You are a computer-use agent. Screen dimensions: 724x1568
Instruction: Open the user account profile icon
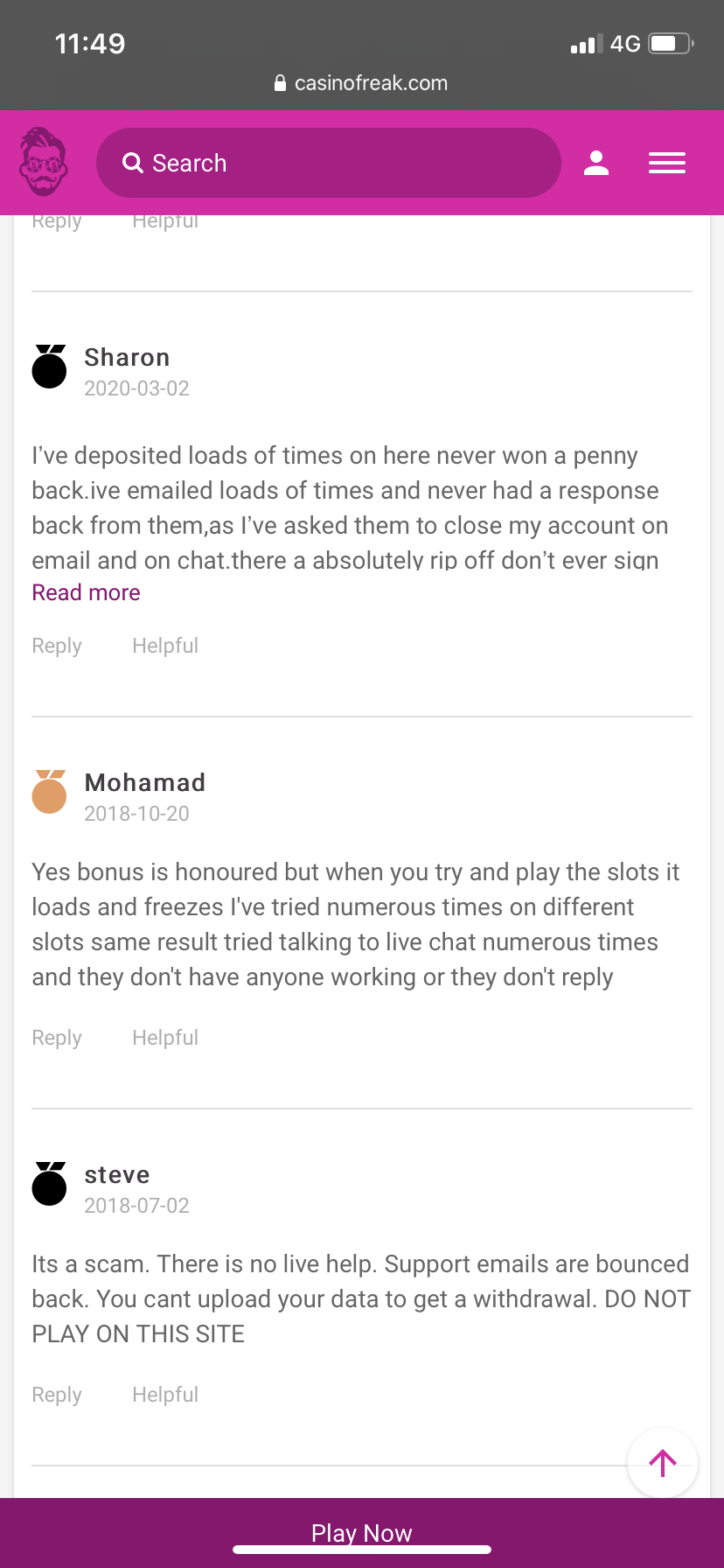pyautogui.click(x=596, y=163)
